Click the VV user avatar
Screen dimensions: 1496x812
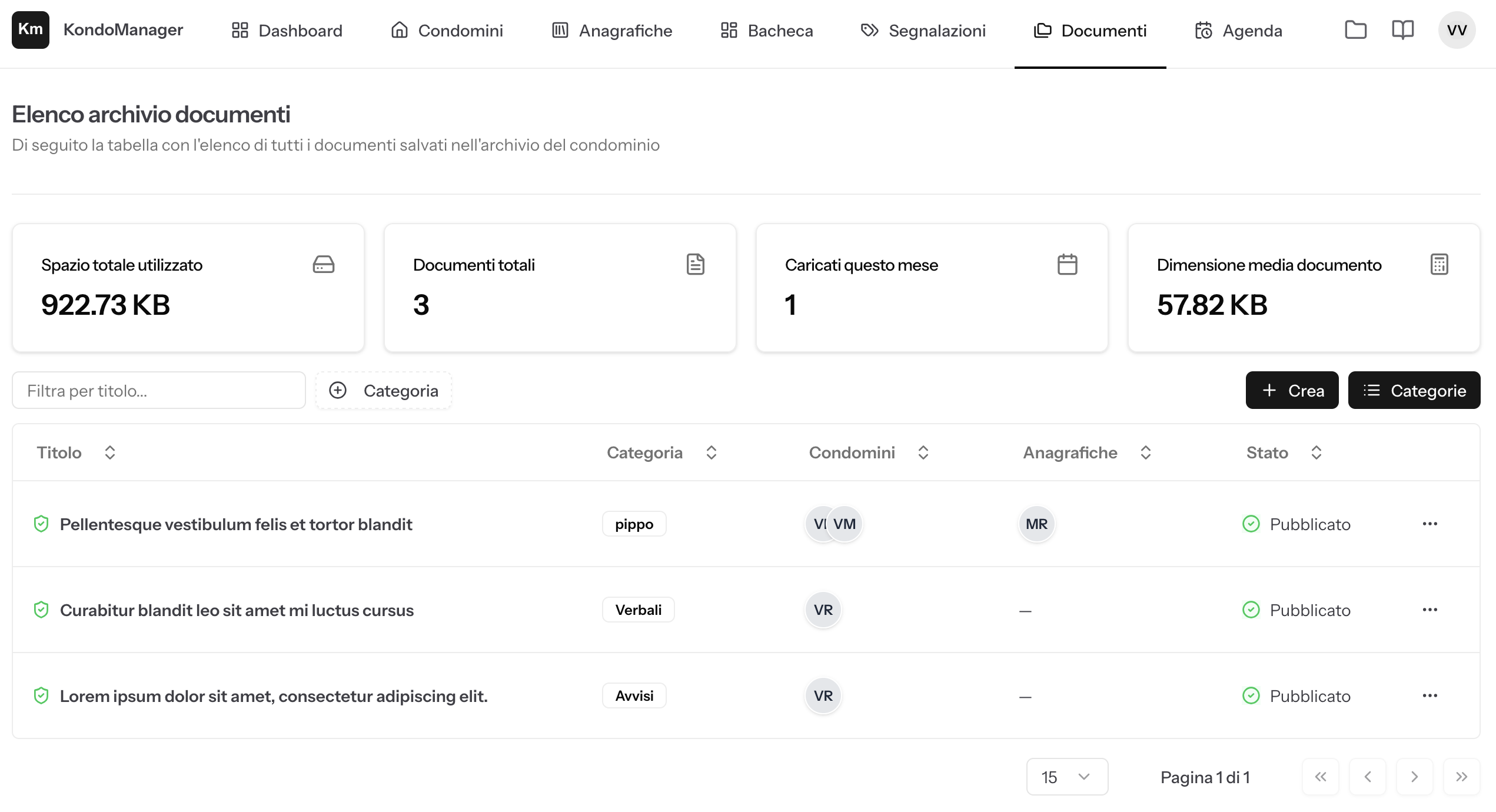(1456, 30)
